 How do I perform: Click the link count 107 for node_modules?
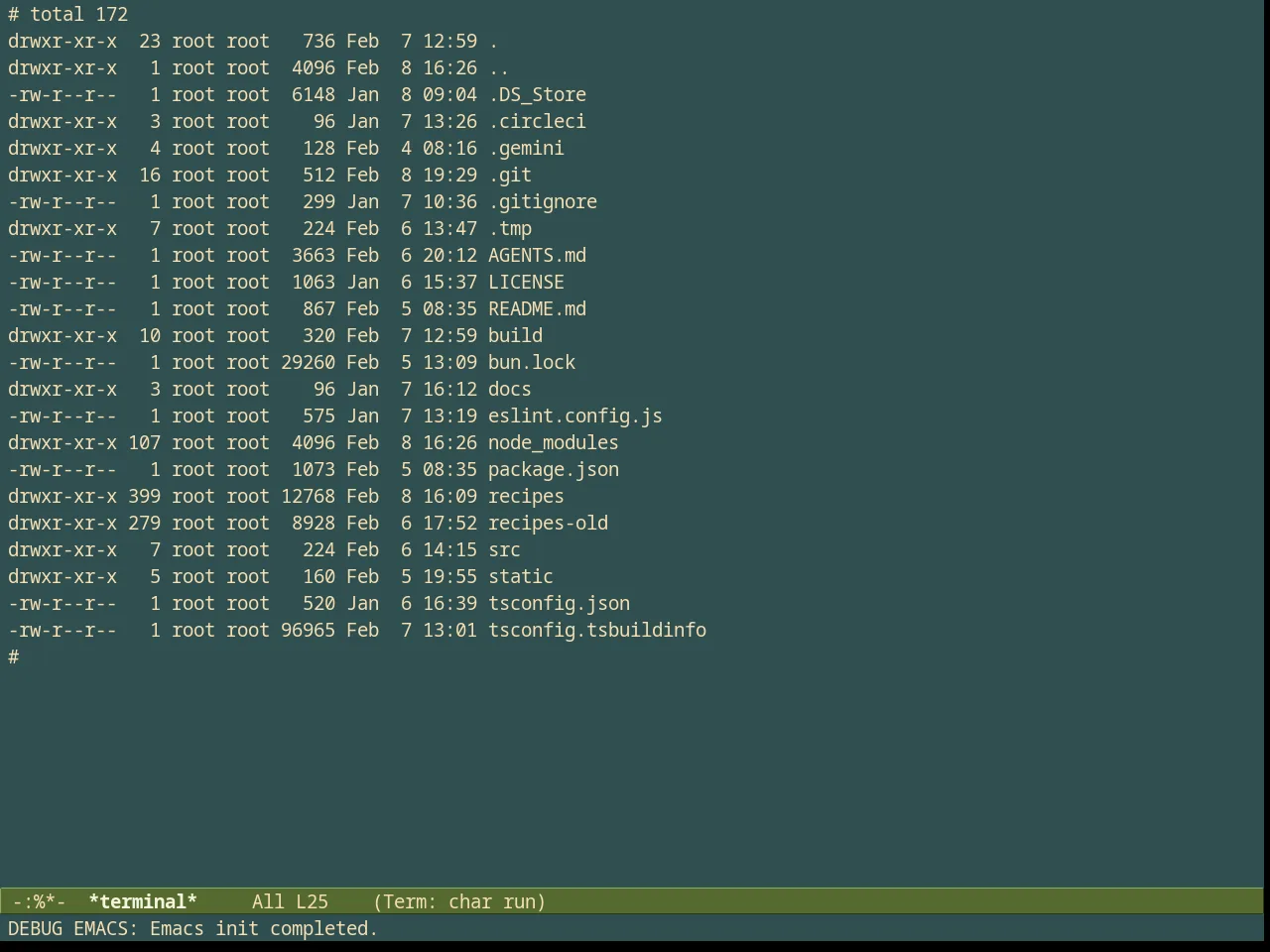[x=144, y=442]
